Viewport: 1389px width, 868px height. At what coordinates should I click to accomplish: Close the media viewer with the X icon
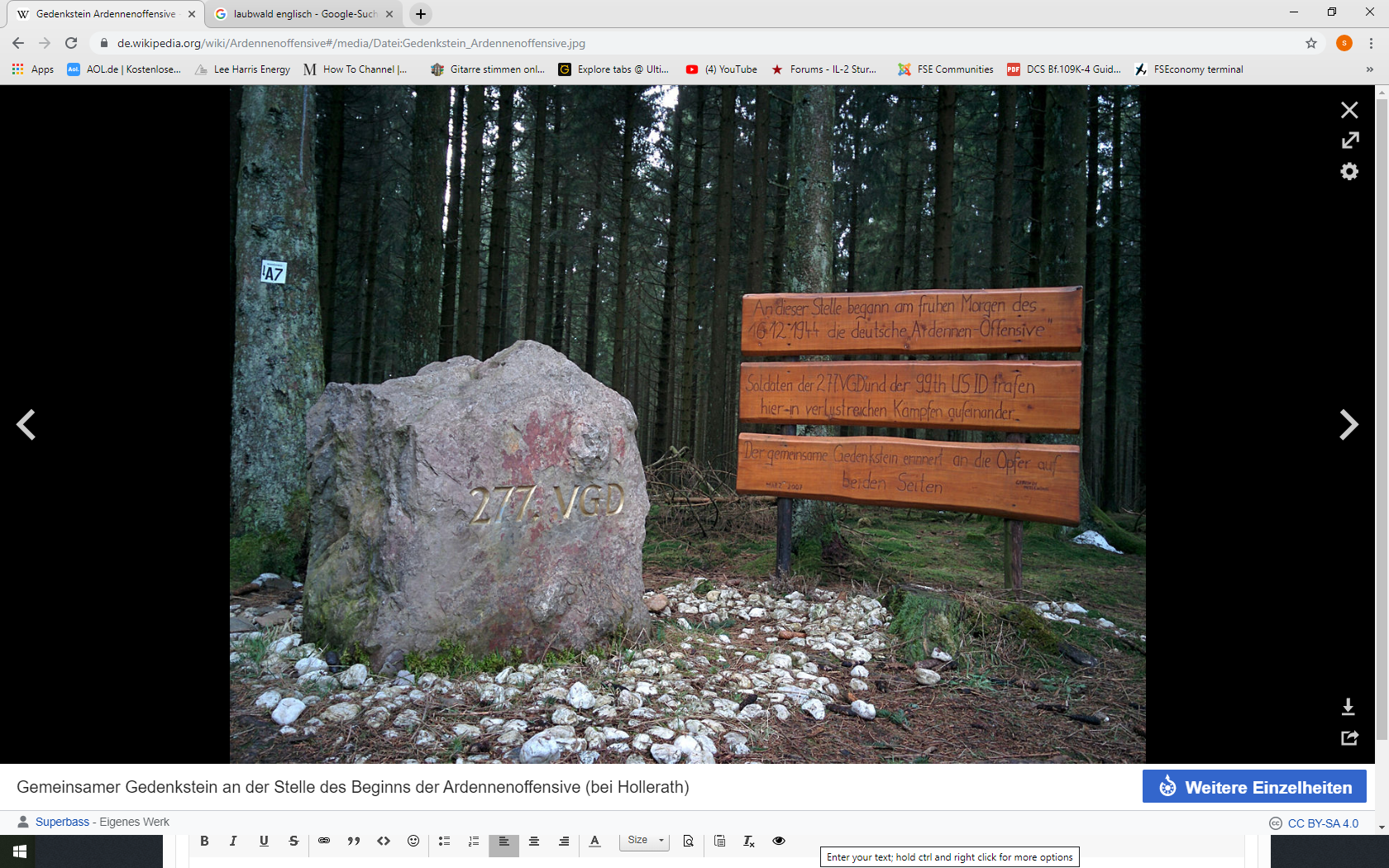click(1349, 110)
